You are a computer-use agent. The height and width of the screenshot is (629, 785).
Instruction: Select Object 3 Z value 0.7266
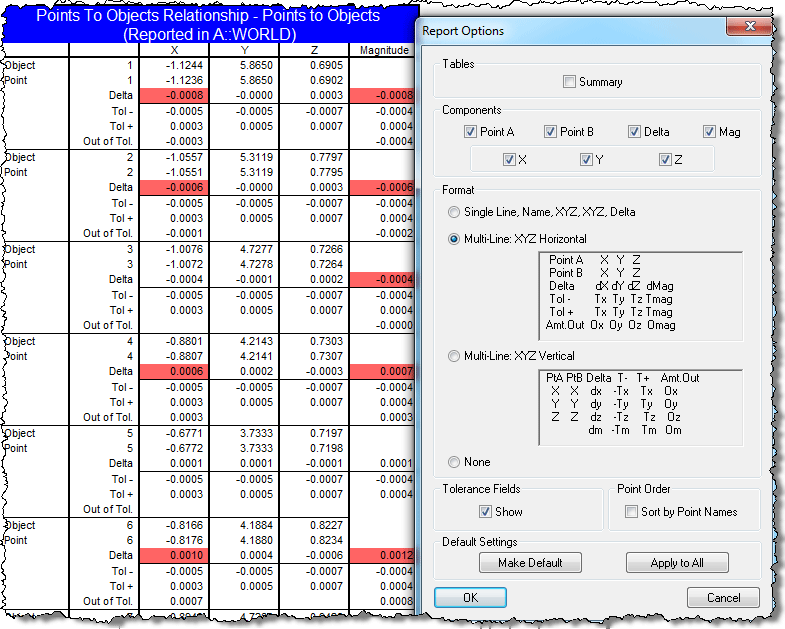point(326,249)
